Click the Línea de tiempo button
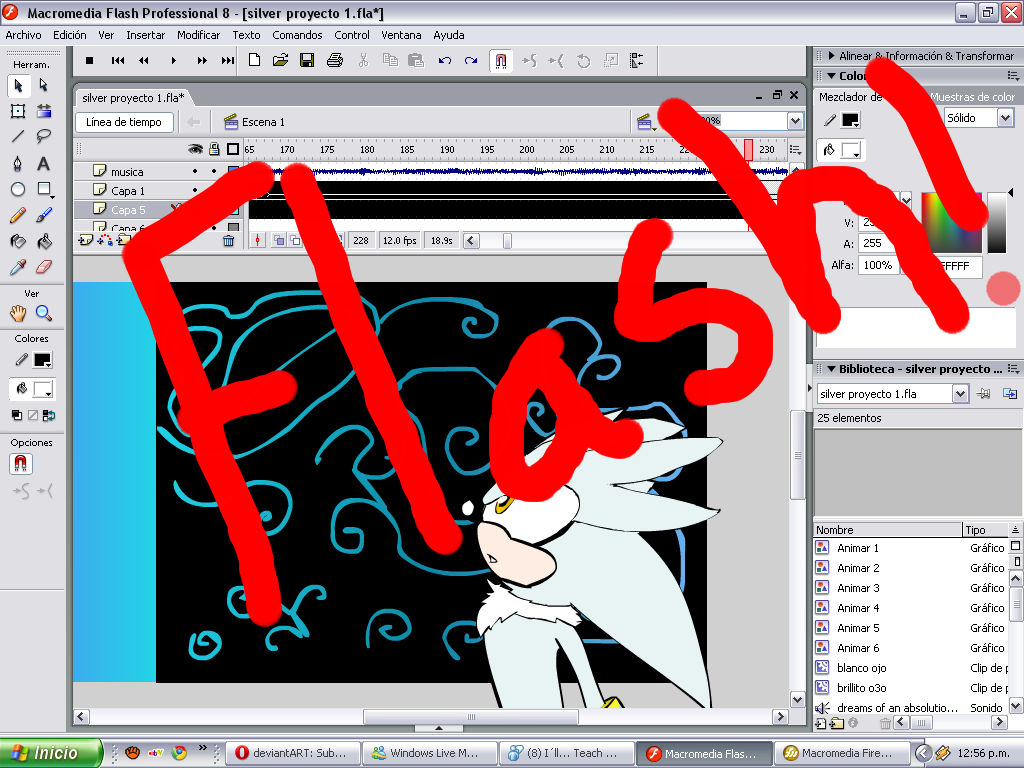This screenshot has width=1024, height=768. click(x=124, y=122)
